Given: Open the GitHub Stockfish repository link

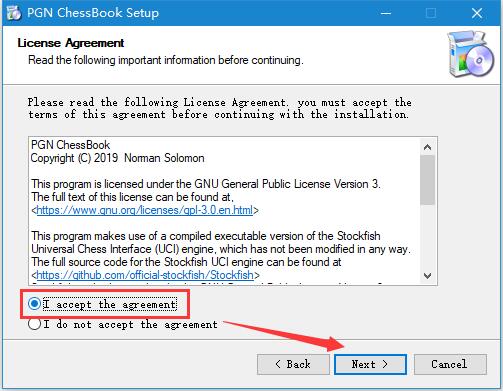Looking at the screenshot, I should (x=145, y=275).
